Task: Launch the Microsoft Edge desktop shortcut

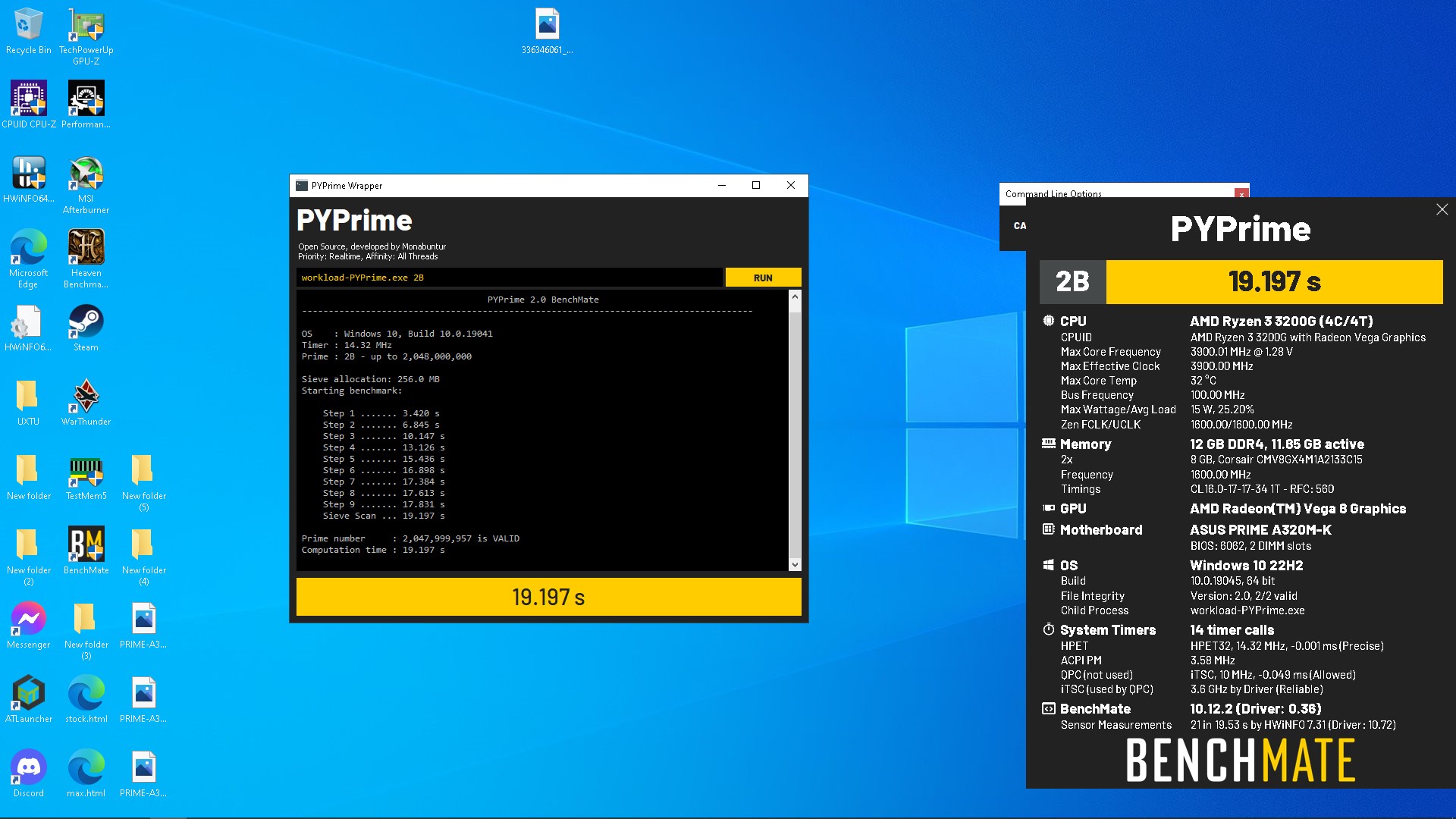Action: [x=28, y=259]
